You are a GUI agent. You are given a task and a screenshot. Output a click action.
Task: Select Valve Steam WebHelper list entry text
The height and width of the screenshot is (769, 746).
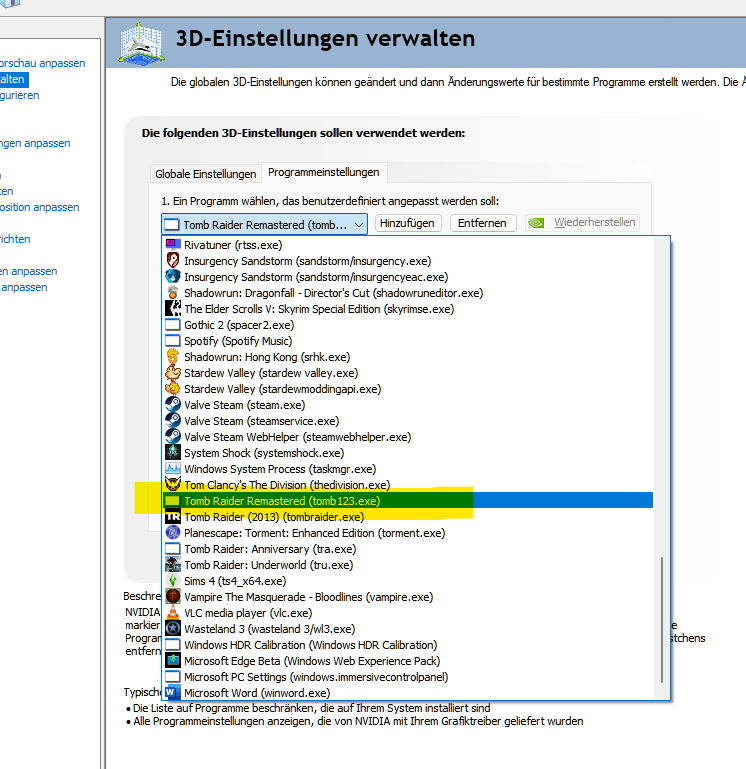click(298, 437)
